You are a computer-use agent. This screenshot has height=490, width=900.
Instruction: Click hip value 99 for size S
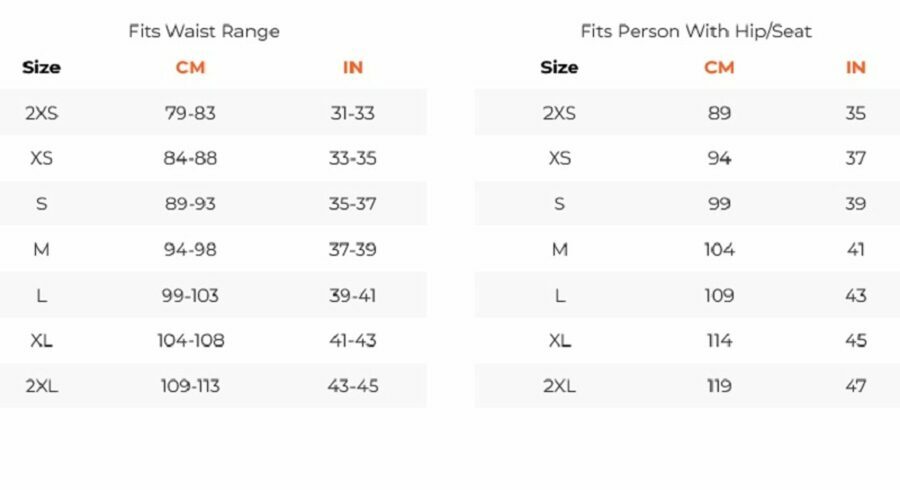pos(719,204)
